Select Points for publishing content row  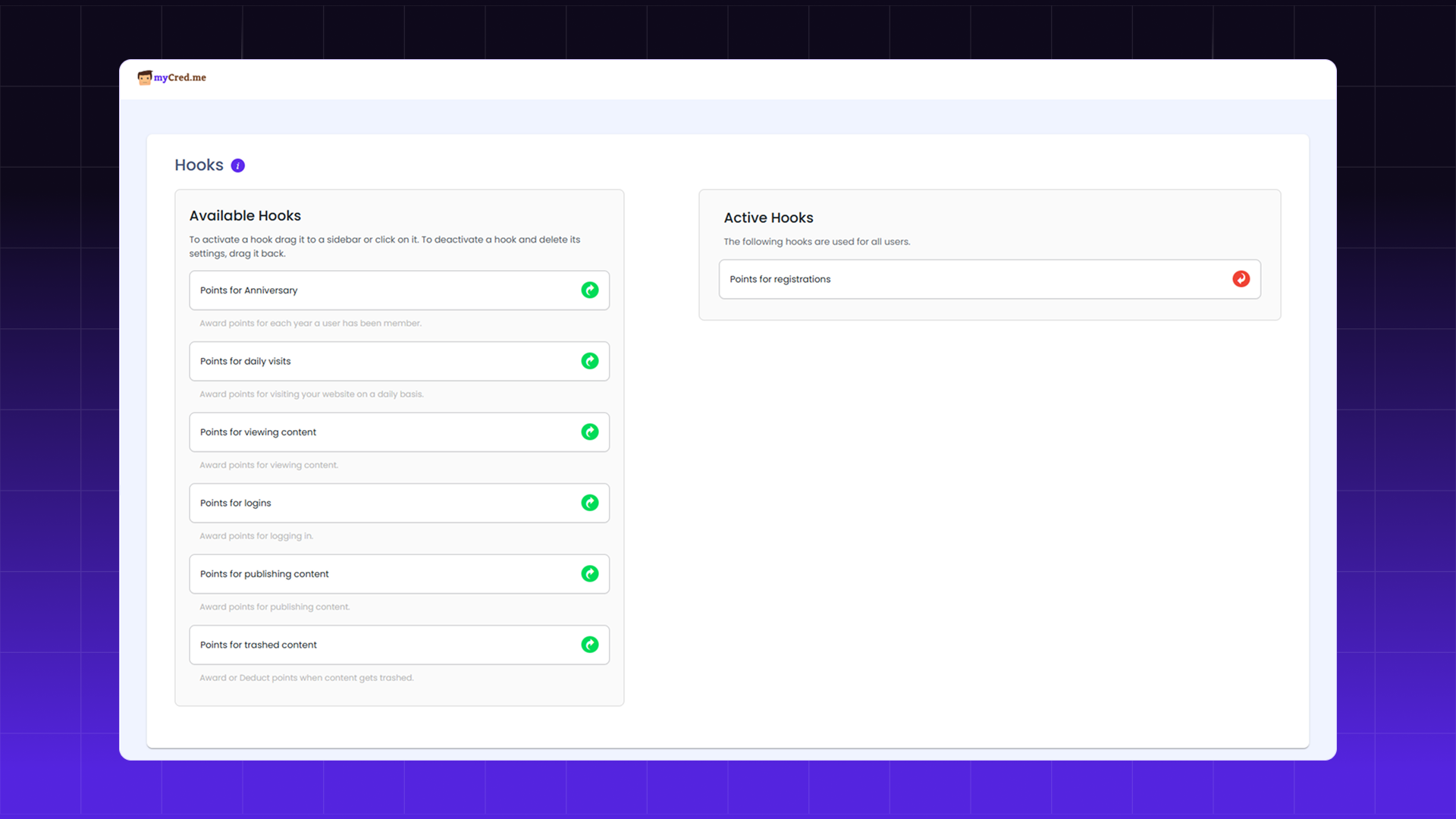pyautogui.click(x=379, y=574)
